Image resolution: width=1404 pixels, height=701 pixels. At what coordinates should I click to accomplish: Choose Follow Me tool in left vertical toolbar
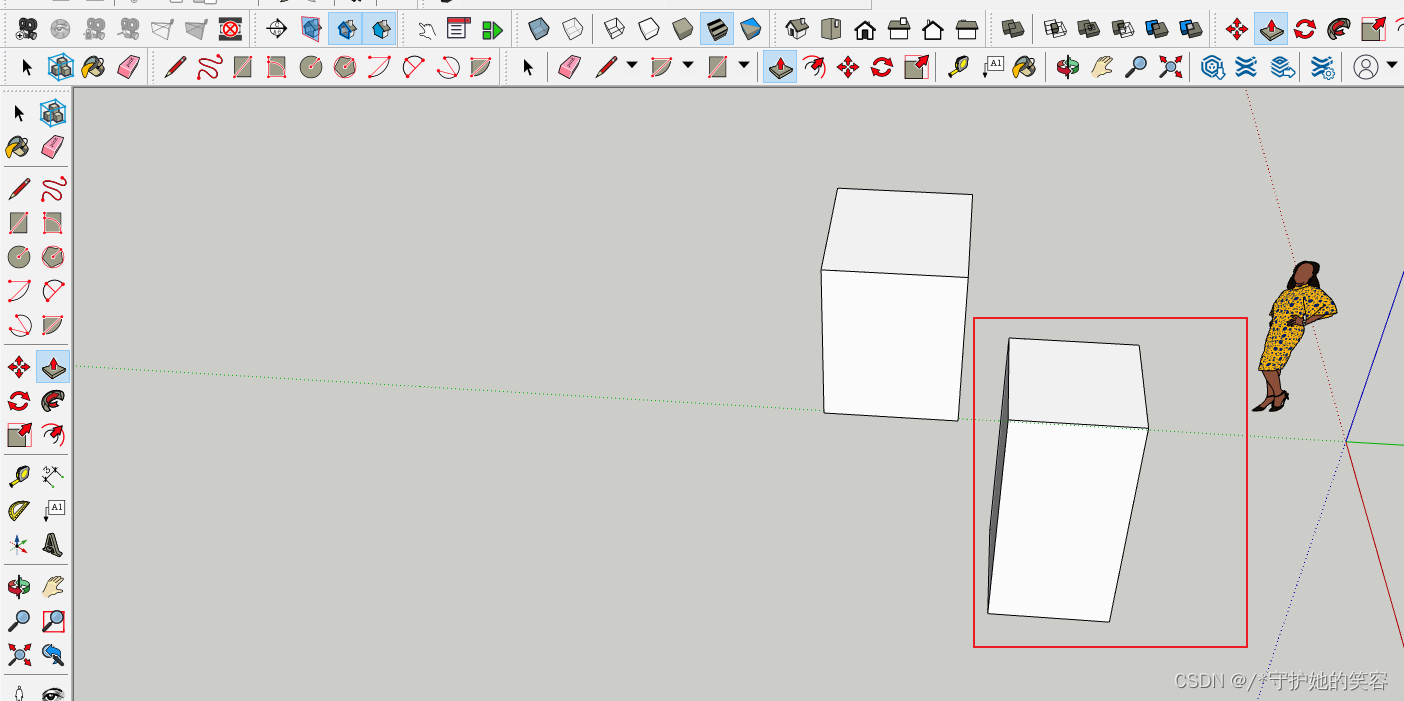pos(53,401)
